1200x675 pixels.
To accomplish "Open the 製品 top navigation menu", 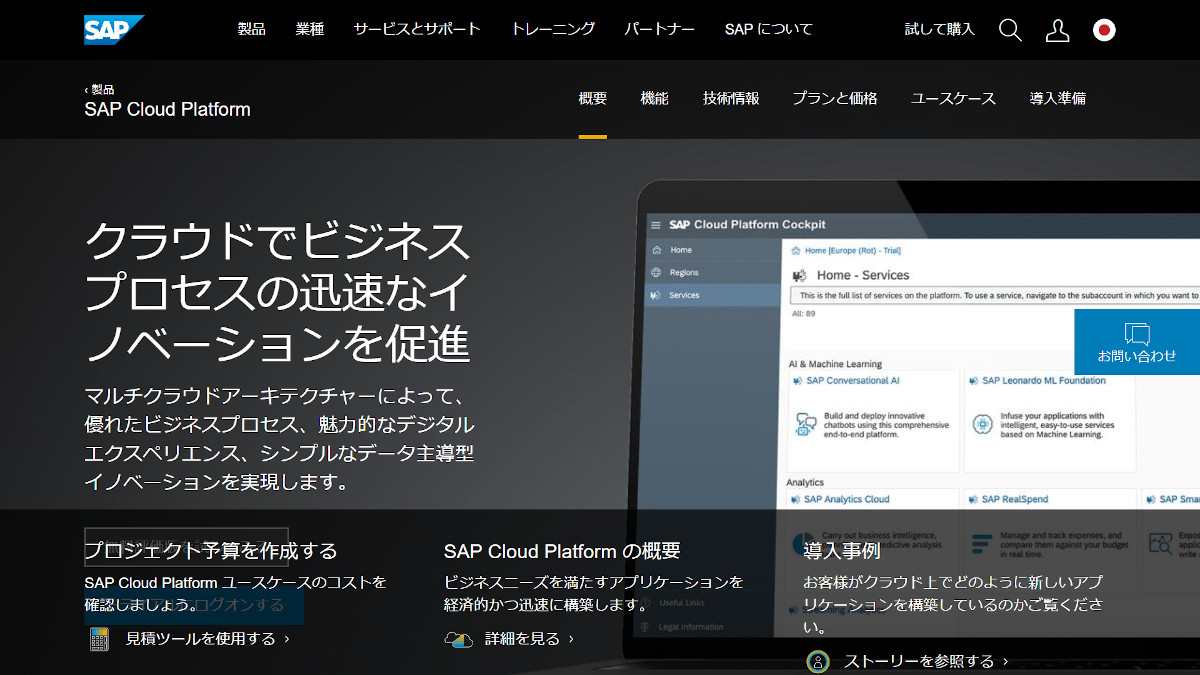I will point(251,29).
